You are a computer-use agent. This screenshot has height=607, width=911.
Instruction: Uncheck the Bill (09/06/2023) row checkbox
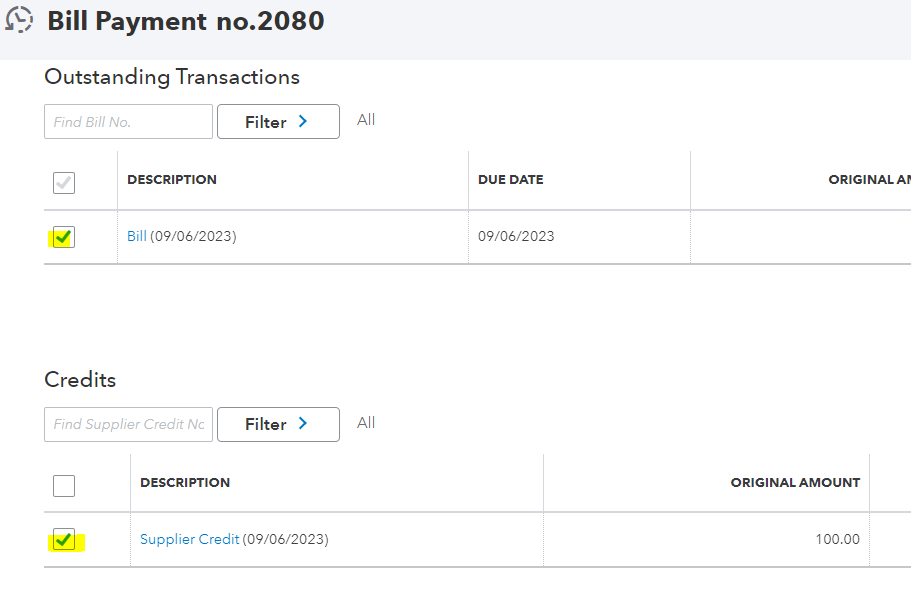click(64, 237)
